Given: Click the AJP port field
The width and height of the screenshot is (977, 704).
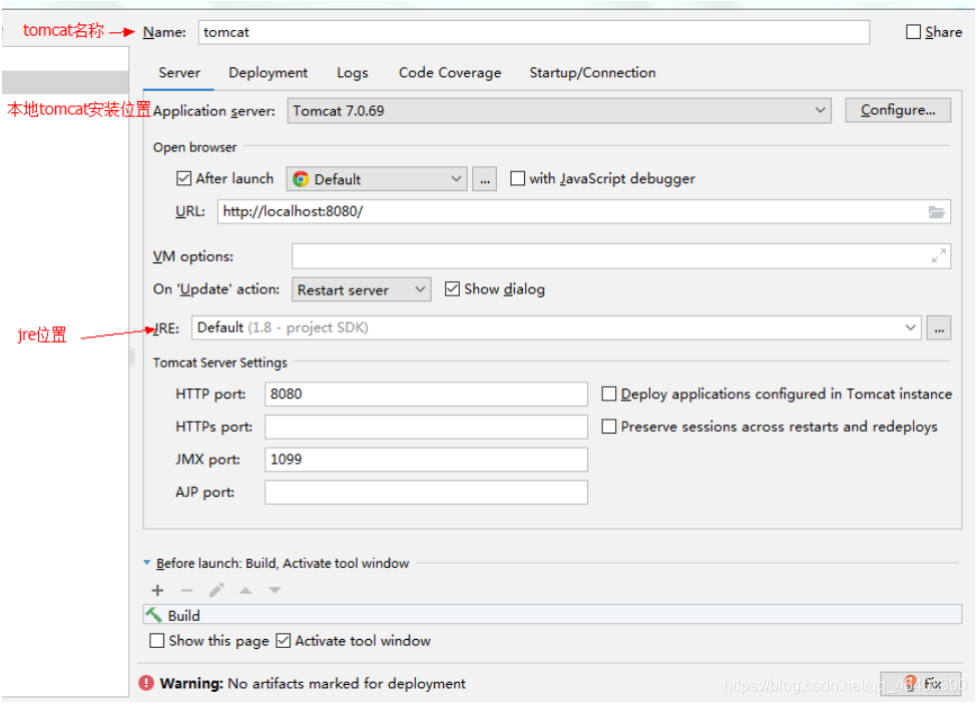Looking at the screenshot, I should (426, 492).
